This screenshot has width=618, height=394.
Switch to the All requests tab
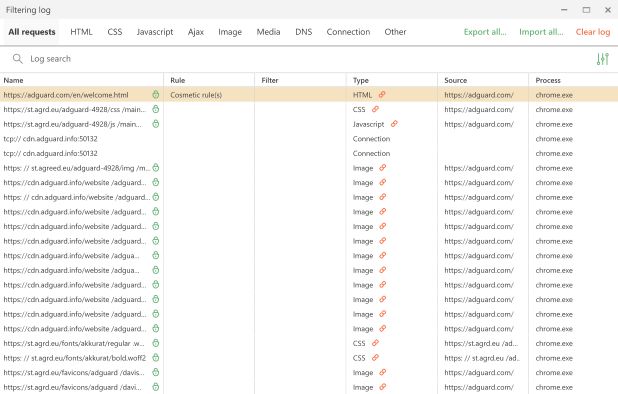coord(32,32)
